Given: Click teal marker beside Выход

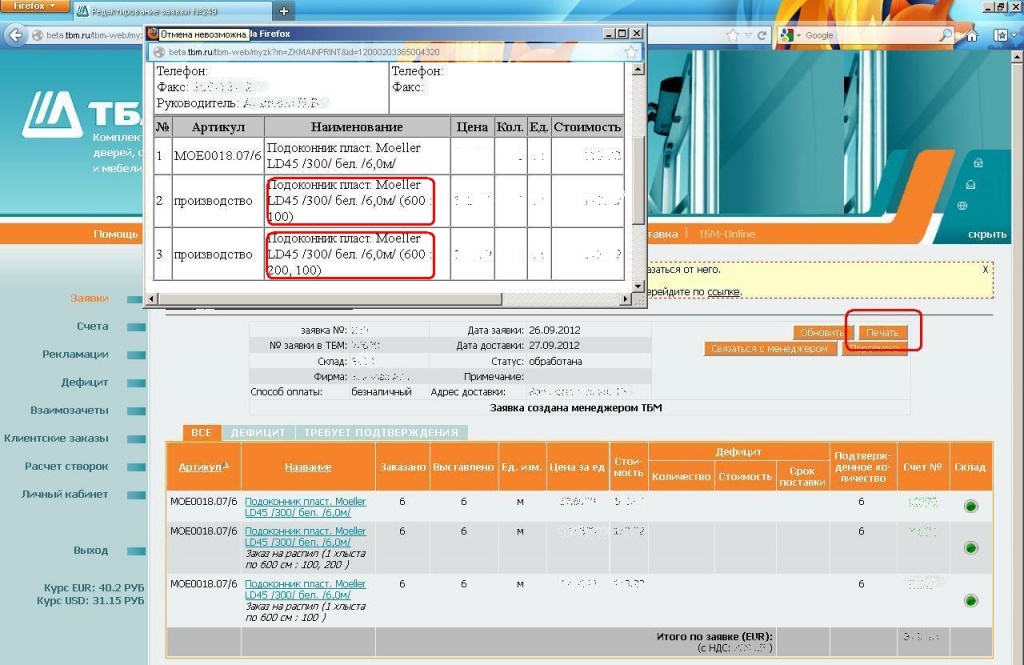Looking at the screenshot, I should (136, 552).
